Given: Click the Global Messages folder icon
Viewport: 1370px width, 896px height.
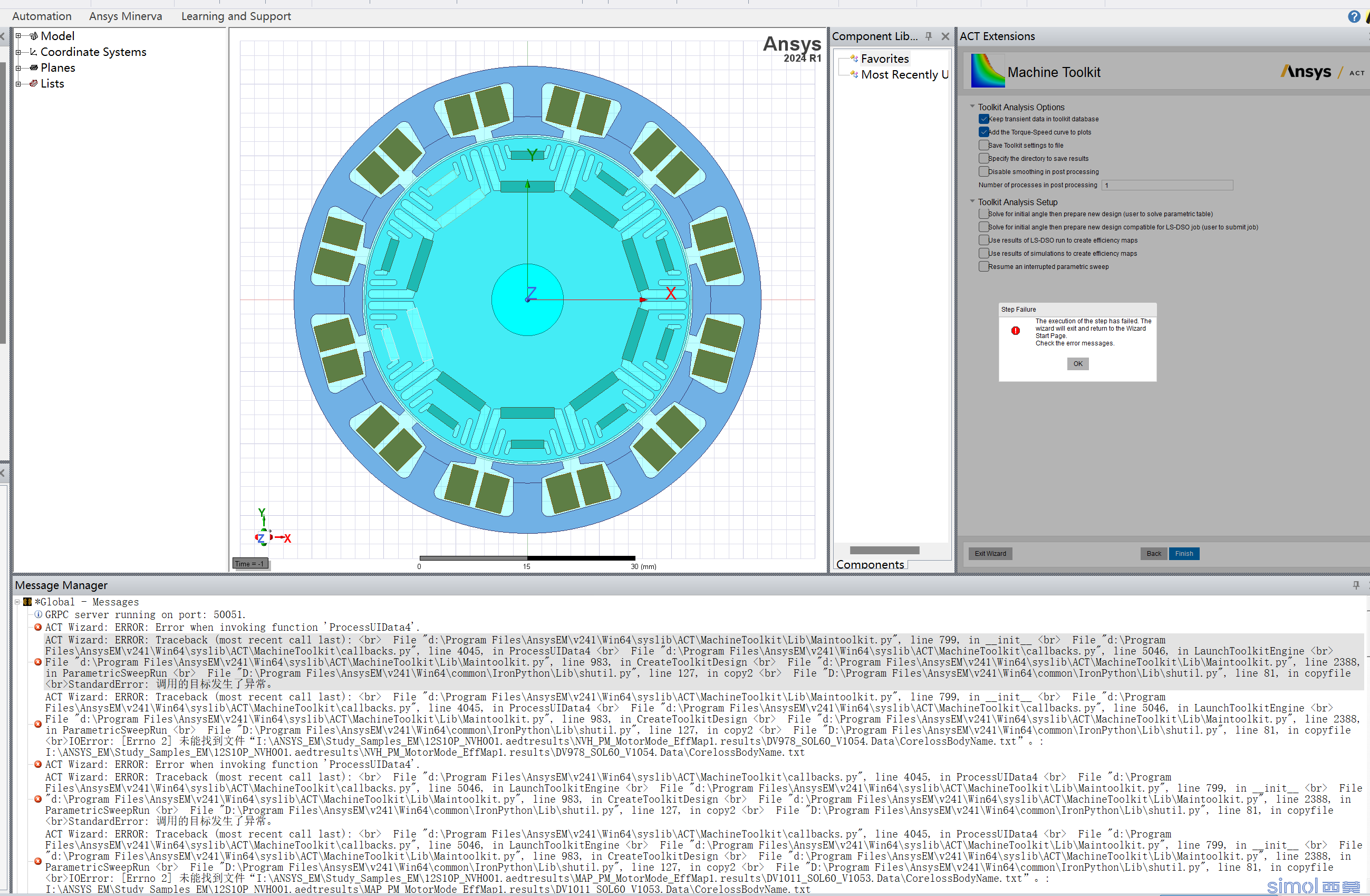Looking at the screenshot, I should (27, 602).
